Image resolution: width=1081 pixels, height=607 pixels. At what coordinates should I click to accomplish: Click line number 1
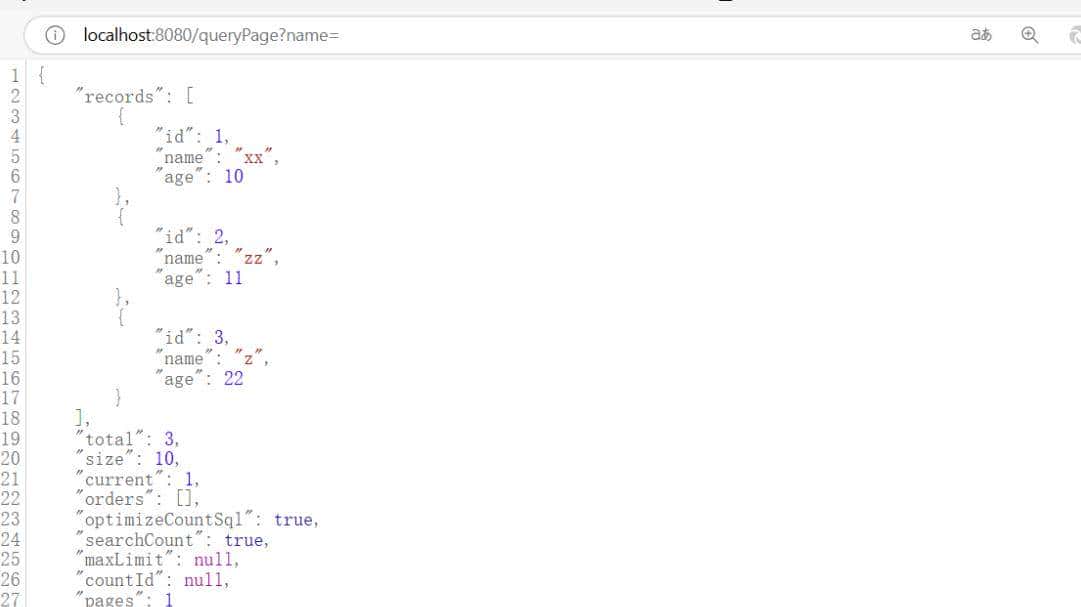pyautogui.click(x=15, y=76)
